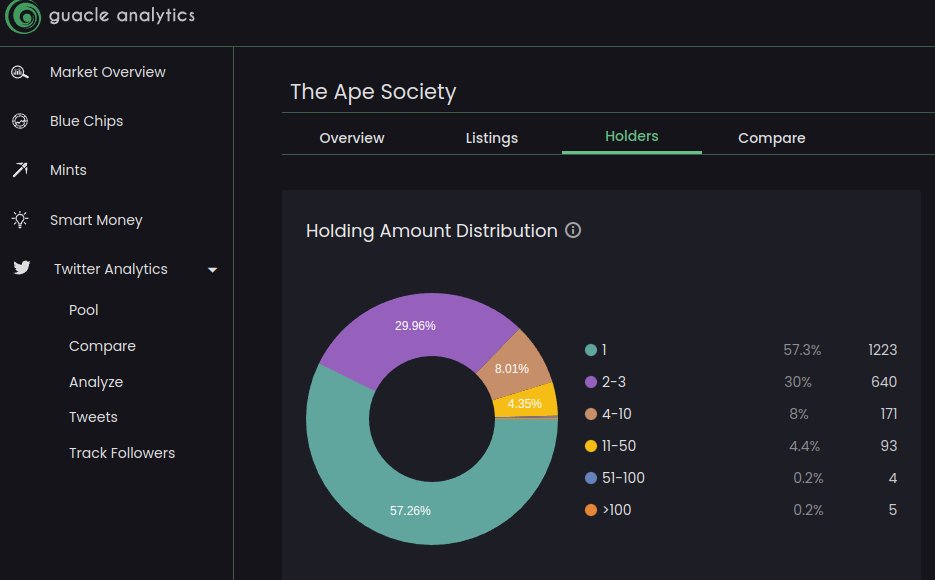Screen dimensions: 935x580
Task: Open Market Overview in the sidebar
Action: pos(108,72)
